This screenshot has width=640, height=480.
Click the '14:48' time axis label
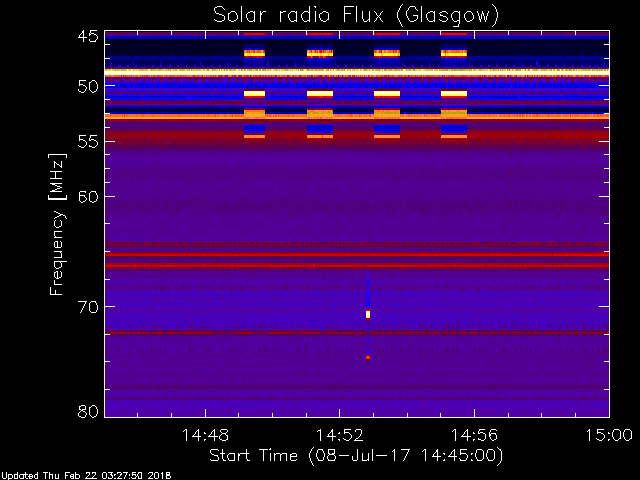pos(205,435)
